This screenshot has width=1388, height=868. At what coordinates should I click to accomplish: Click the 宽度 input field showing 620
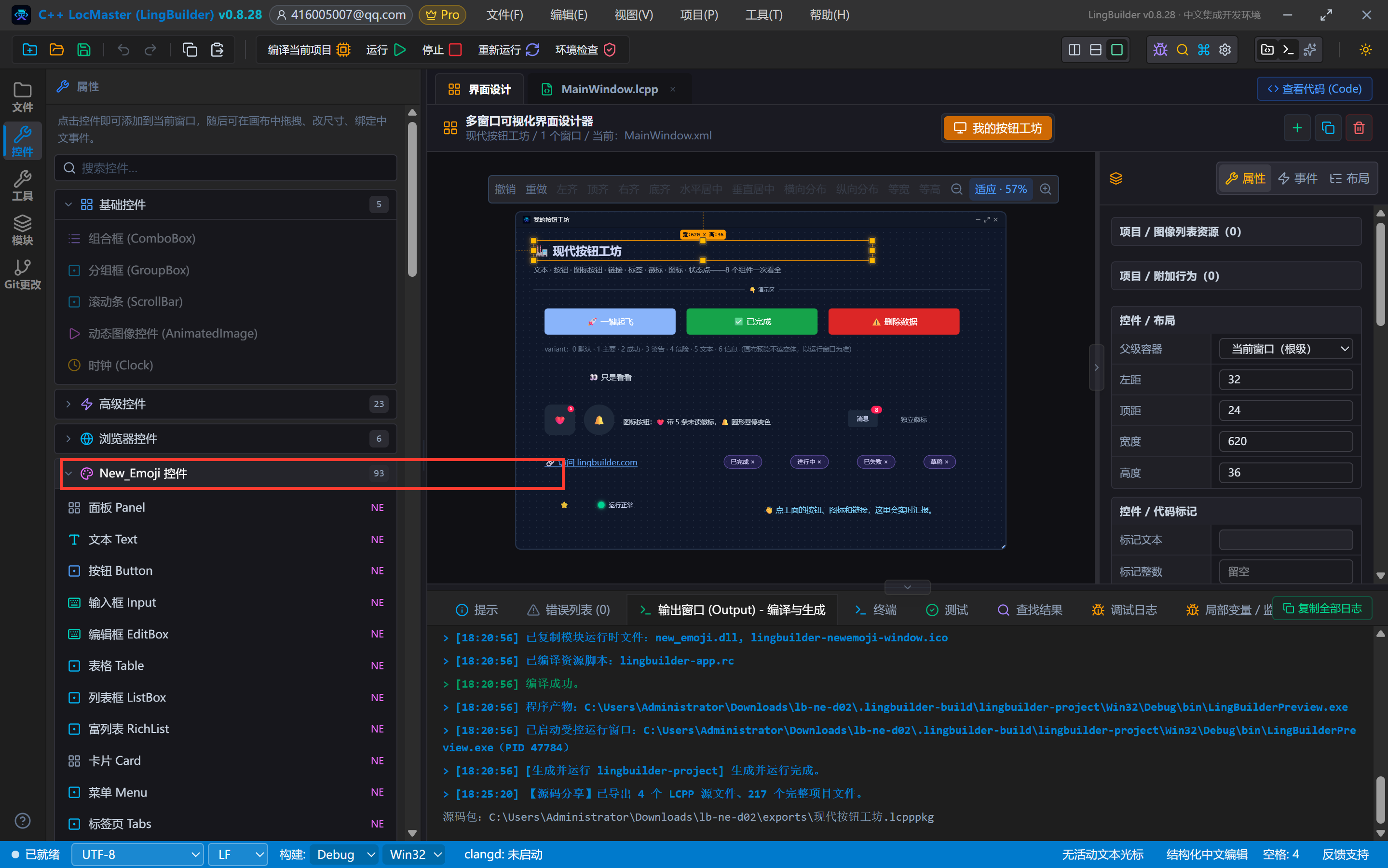point(1286,441)
